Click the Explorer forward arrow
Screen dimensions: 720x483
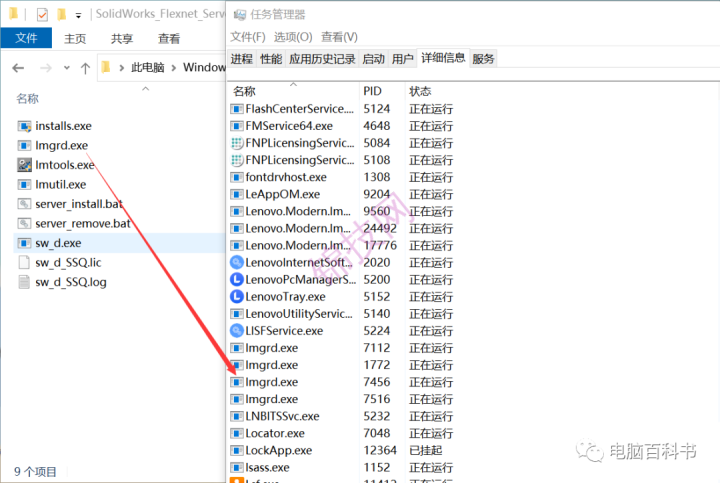pos(45,68)
